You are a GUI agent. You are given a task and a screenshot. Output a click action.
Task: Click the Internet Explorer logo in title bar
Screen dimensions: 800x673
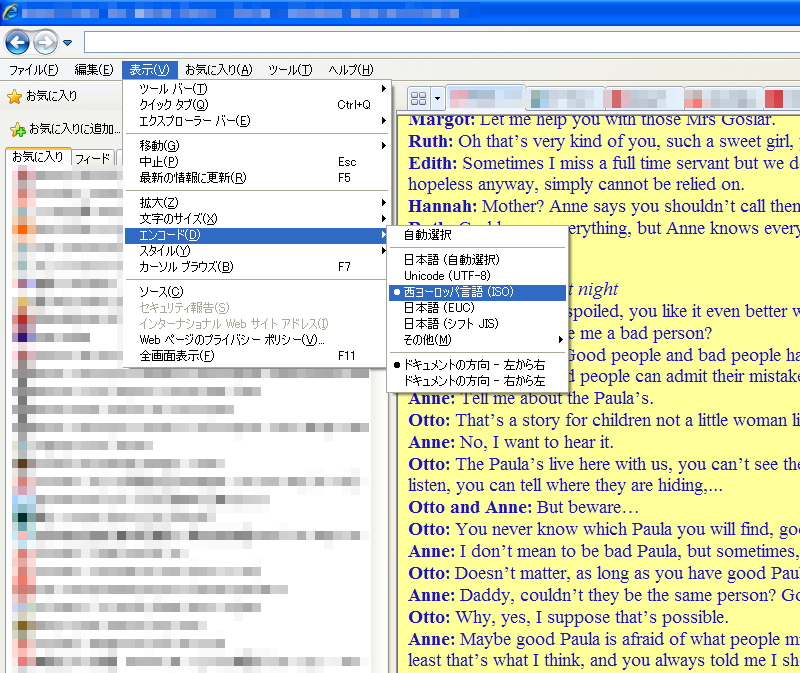tap(10, 14)
